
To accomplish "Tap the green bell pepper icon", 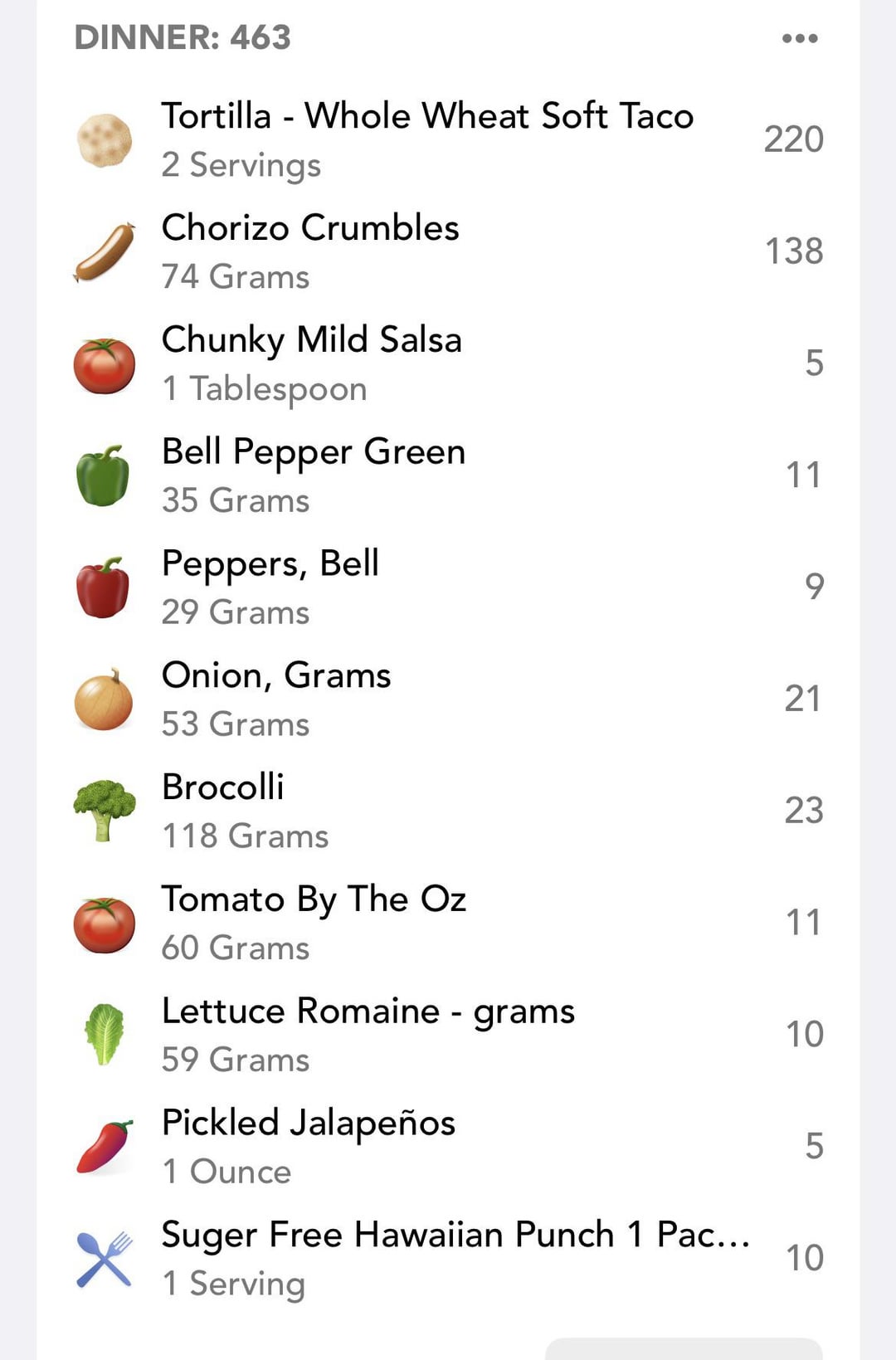I will click(104, 475).
